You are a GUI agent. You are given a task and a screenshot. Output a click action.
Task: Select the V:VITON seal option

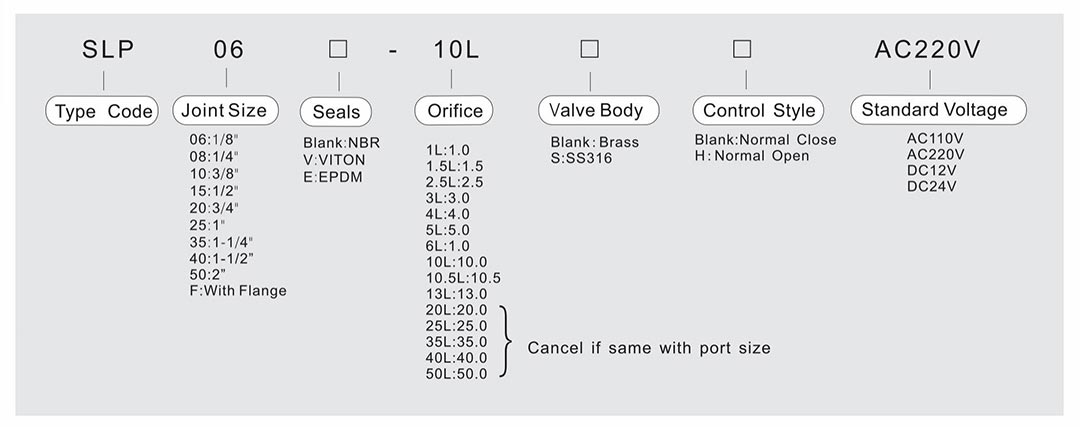(332, 160)
